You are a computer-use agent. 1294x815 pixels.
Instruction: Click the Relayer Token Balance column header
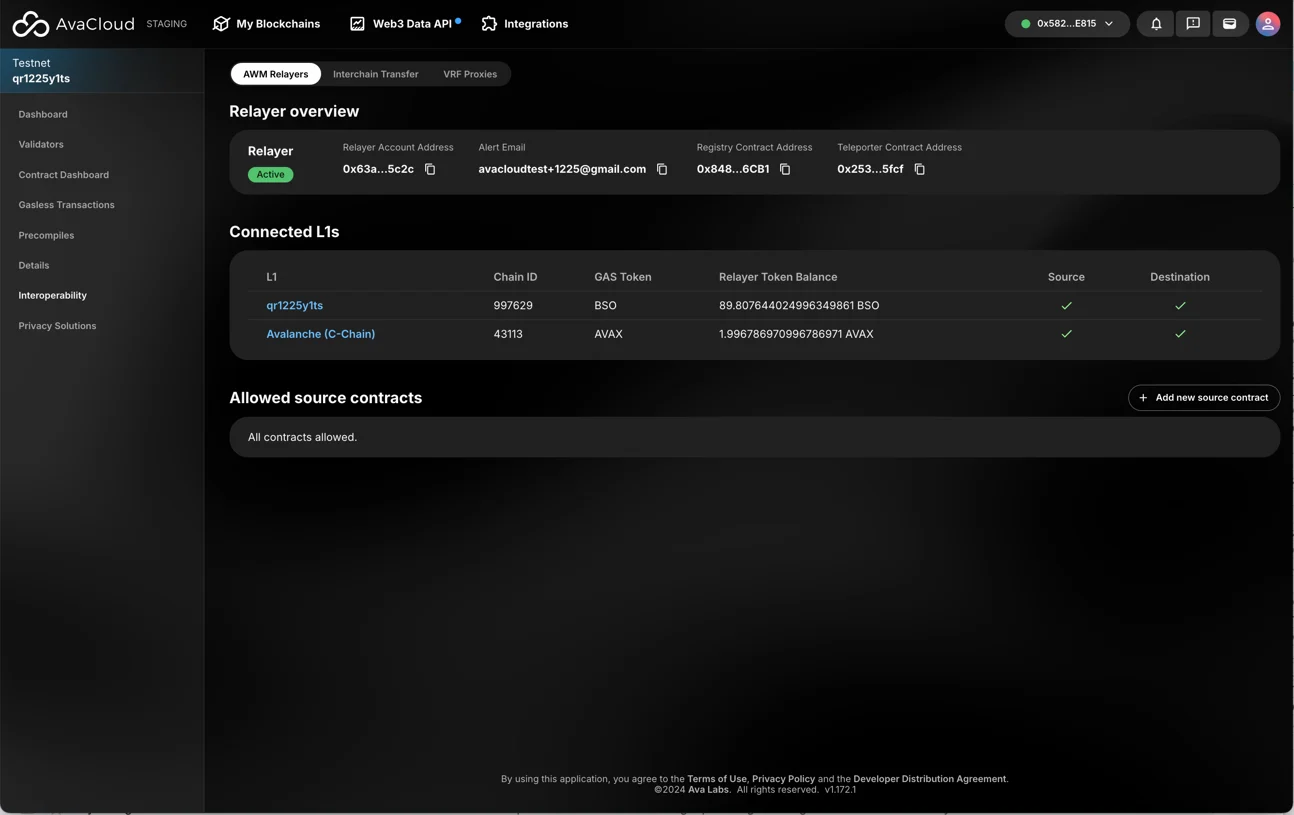coord(778,277)
